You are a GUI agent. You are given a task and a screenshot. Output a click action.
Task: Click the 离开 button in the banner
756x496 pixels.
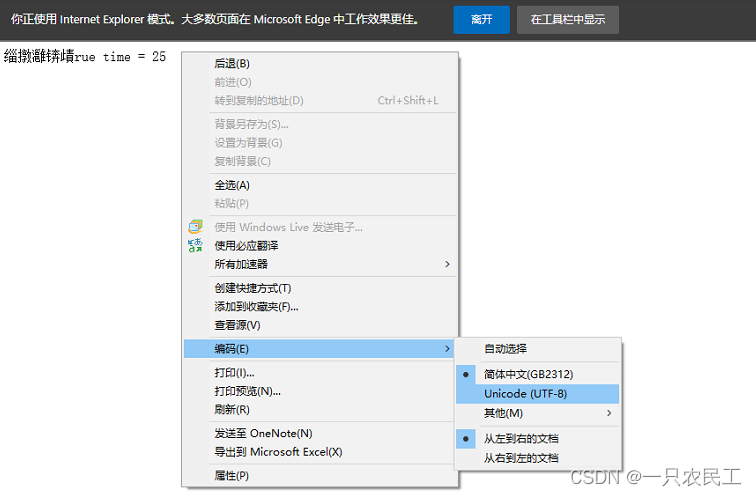(481, 20)
